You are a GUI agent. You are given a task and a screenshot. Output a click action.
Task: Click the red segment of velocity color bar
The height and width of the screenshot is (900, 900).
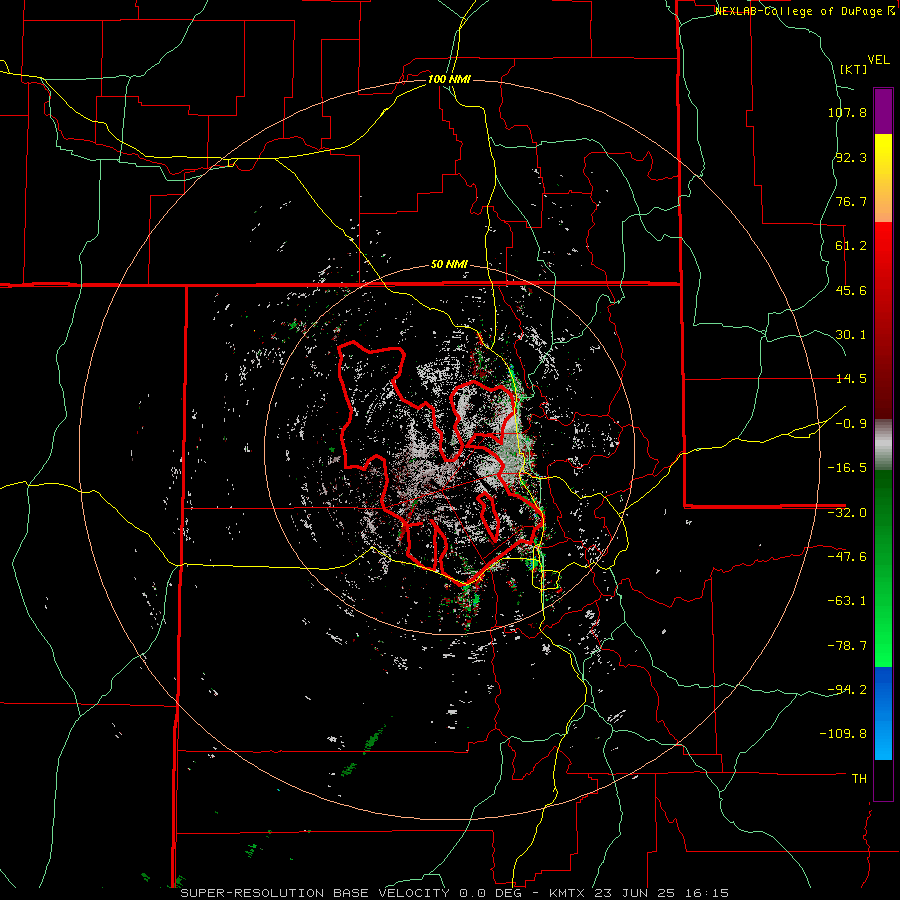click(883, 320)
